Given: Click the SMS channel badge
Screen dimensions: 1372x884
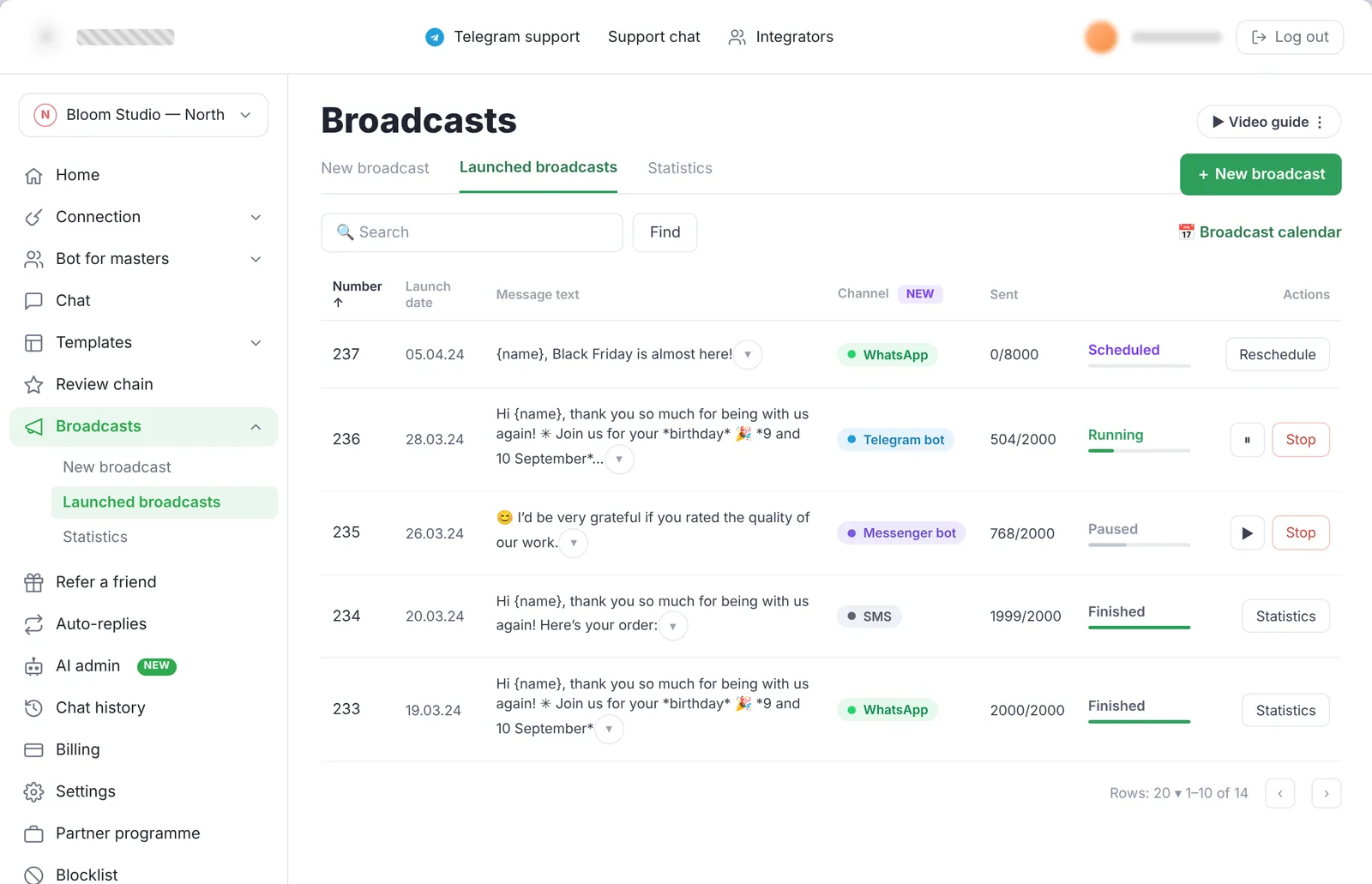Looking at the screenshot, I should pyautogui.click(x=870, y=616).
